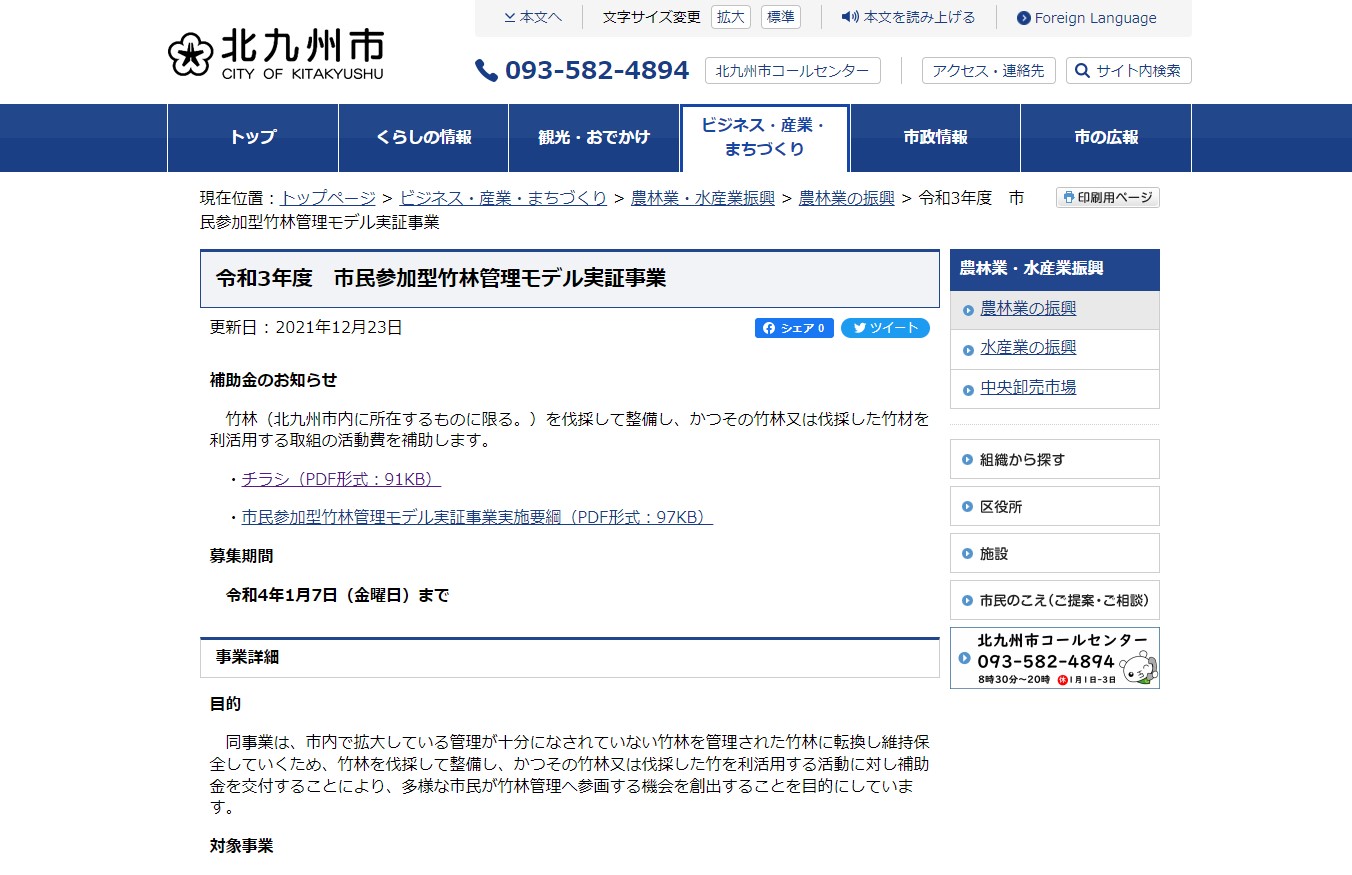The width and height of the screenshot is (1352, 875).
Task: Click the call center banner with mascot
Action: [x=1054, y=658]
